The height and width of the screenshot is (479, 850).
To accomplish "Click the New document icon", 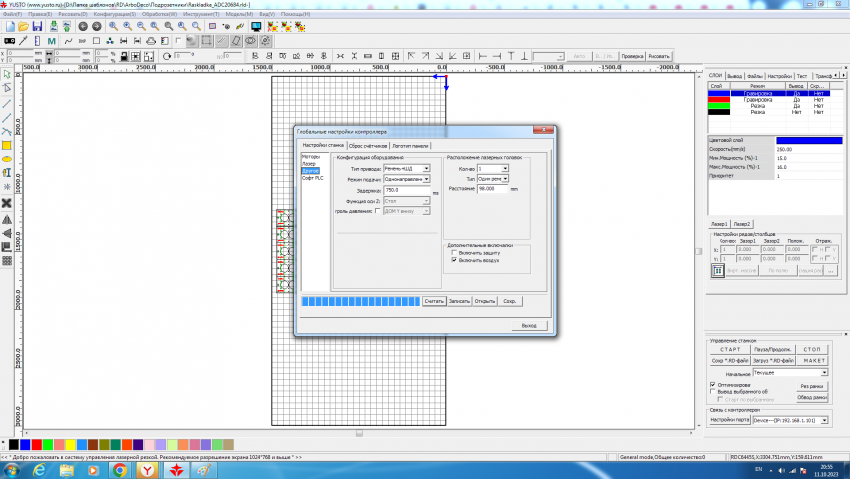I will [x=8, y=27].
